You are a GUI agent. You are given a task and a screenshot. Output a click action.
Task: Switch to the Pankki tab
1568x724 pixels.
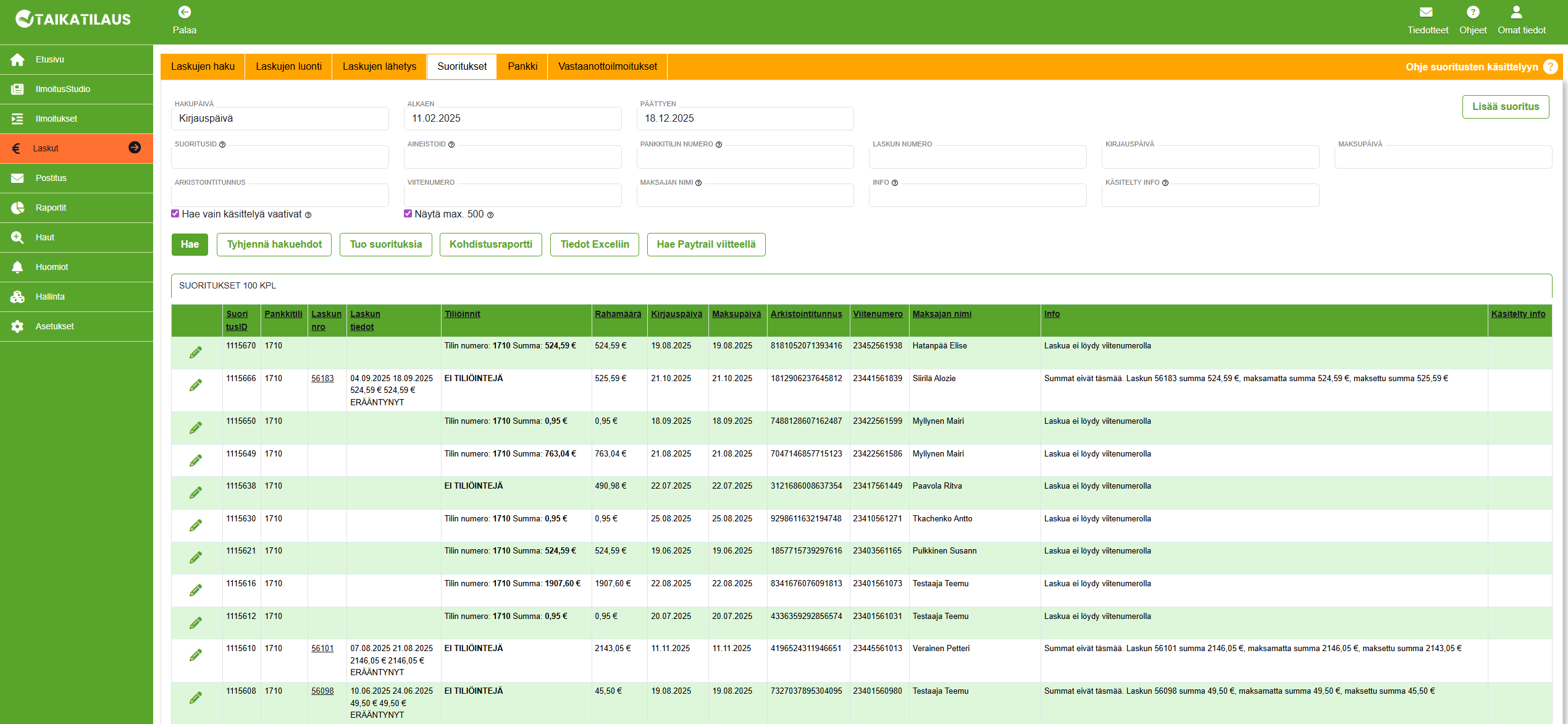(522, 67)
